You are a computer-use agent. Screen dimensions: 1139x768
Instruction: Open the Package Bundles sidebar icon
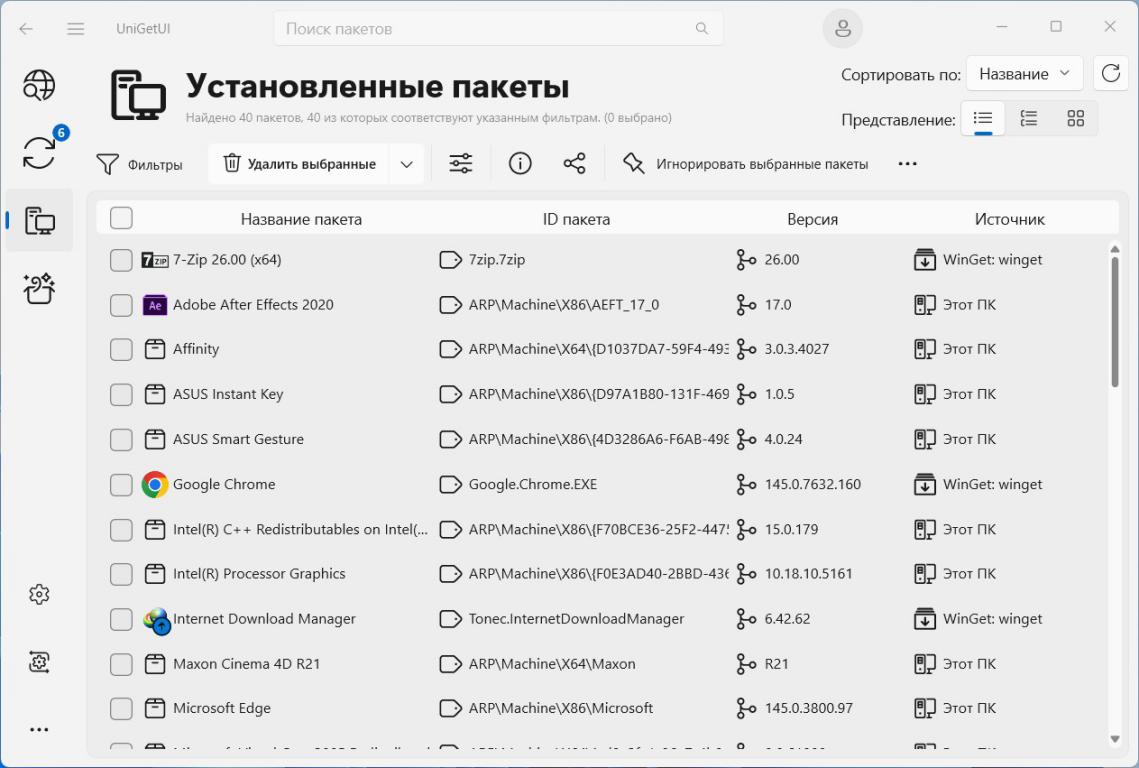click(x=39, y=289)
